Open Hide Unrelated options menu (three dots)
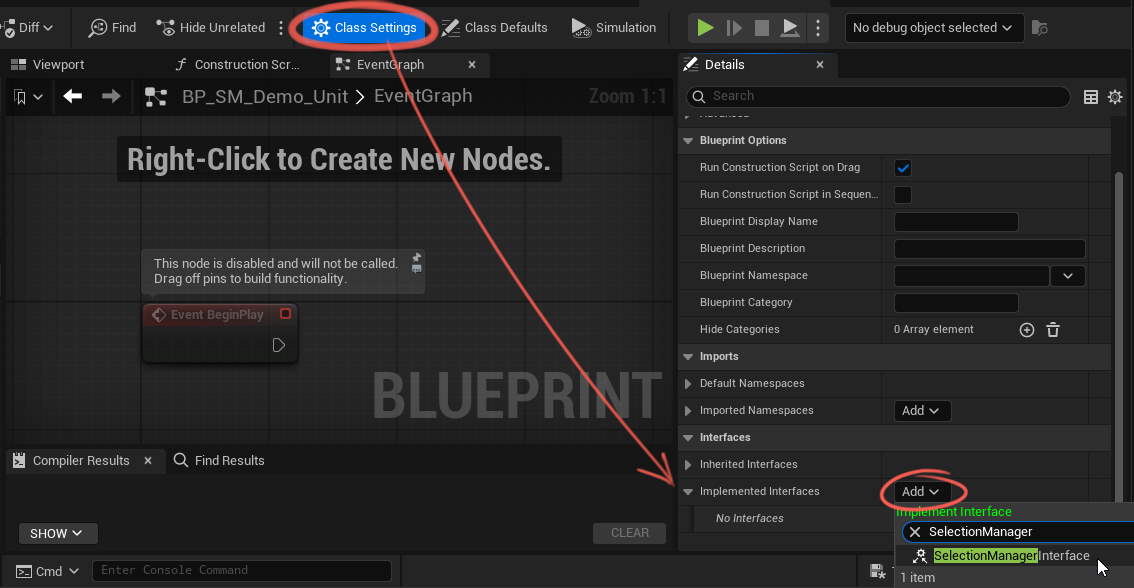Screen dimensions: 1134x588 [281, 28]
